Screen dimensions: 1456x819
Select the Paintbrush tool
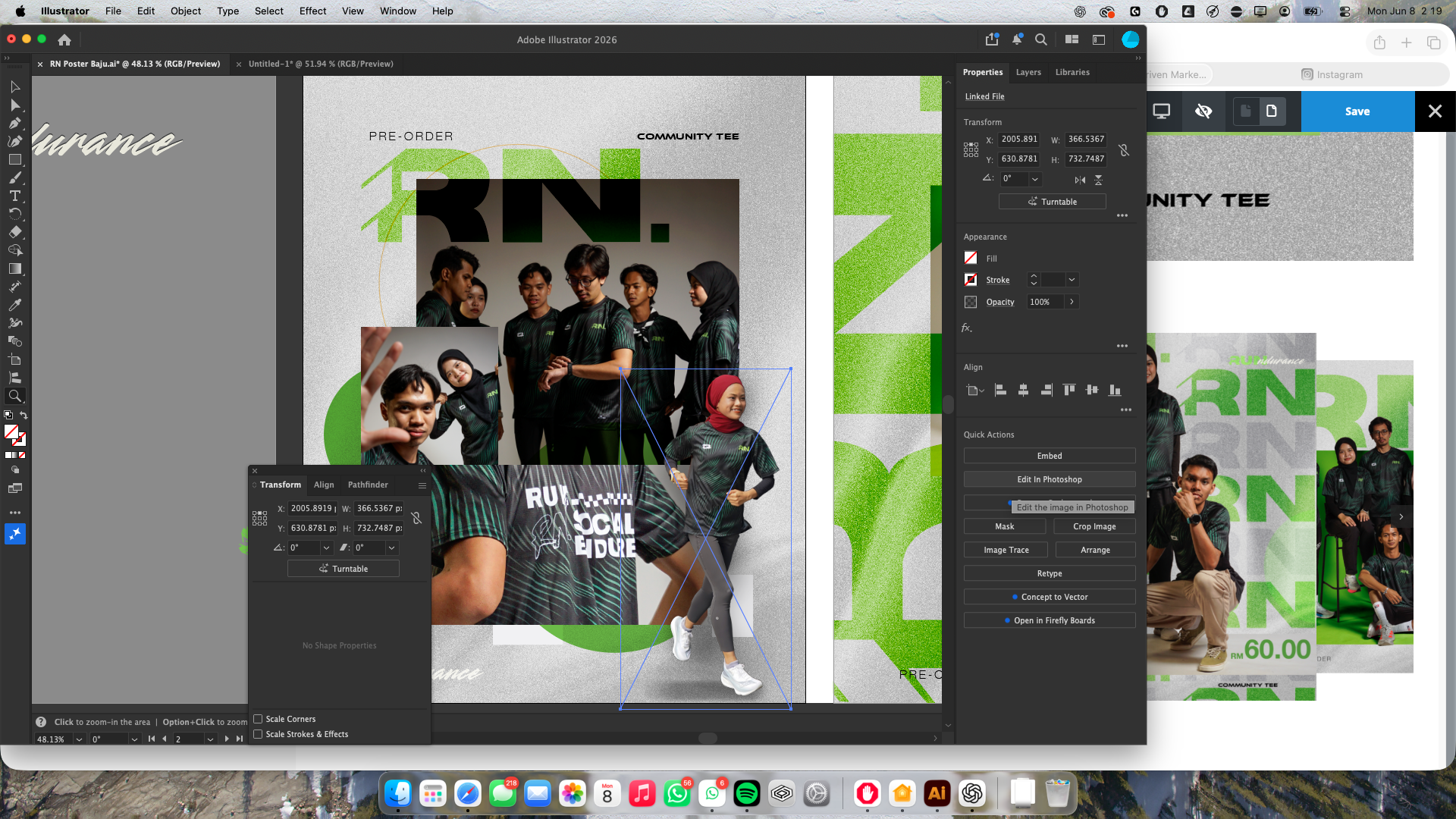point(15,177)
